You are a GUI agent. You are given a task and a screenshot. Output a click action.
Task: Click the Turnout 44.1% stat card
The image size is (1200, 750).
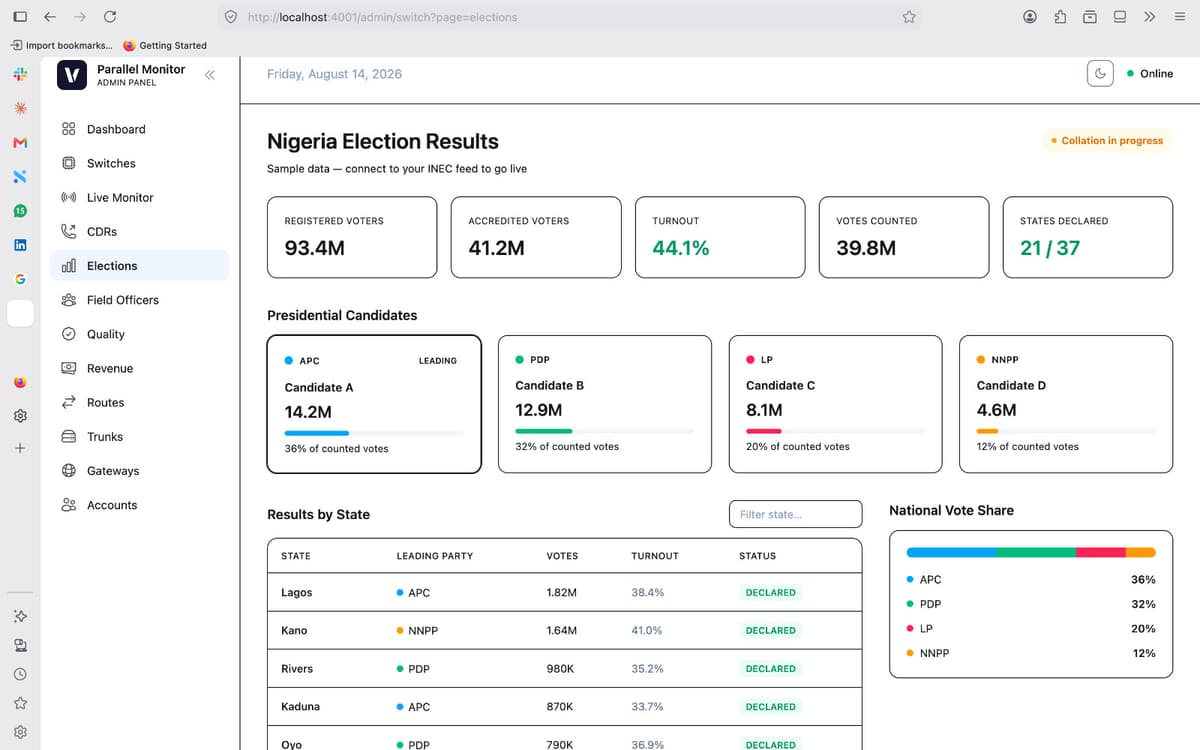[x=720, y=237]
